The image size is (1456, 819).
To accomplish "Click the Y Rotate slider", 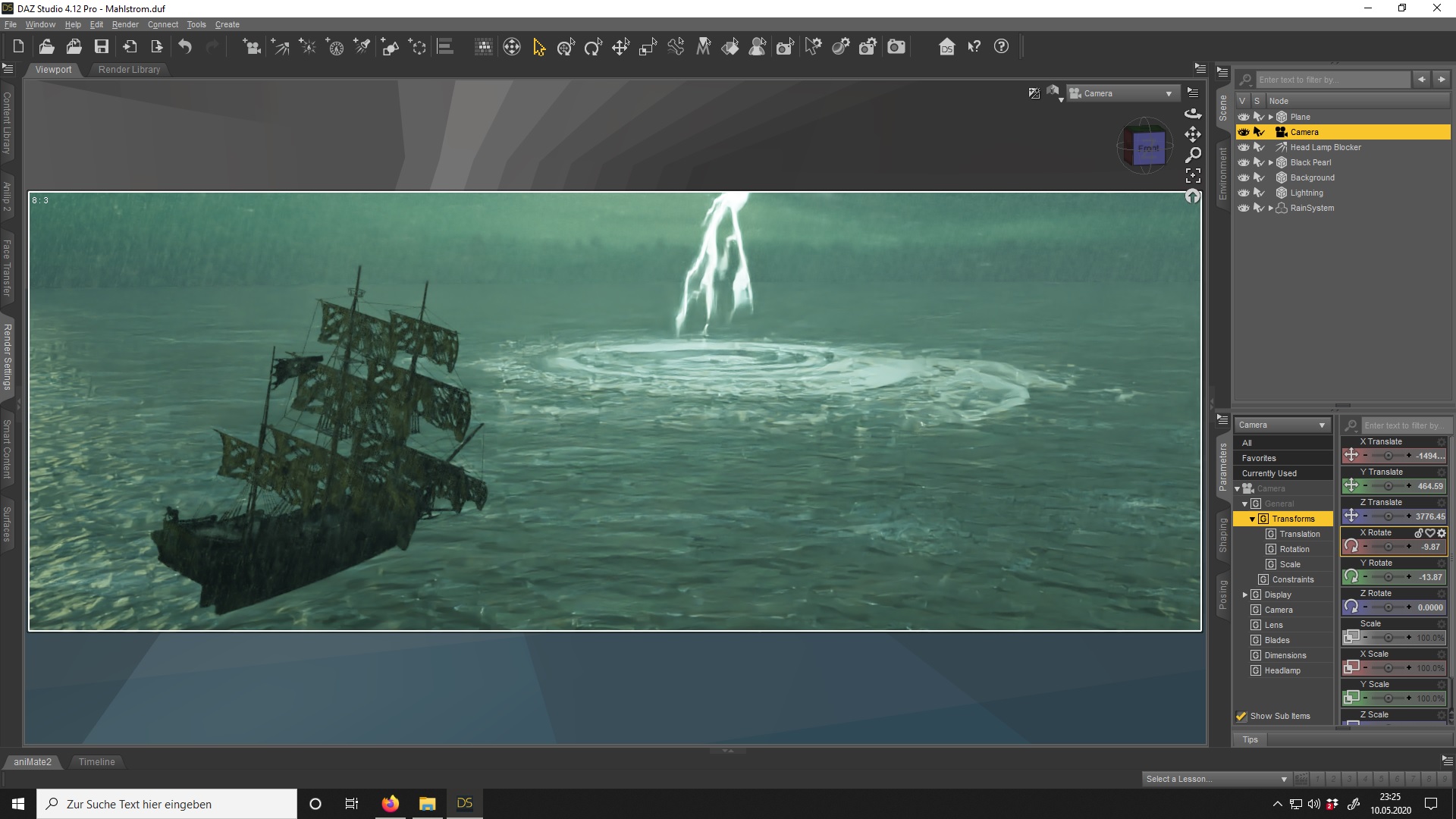I will point(1388,577).
